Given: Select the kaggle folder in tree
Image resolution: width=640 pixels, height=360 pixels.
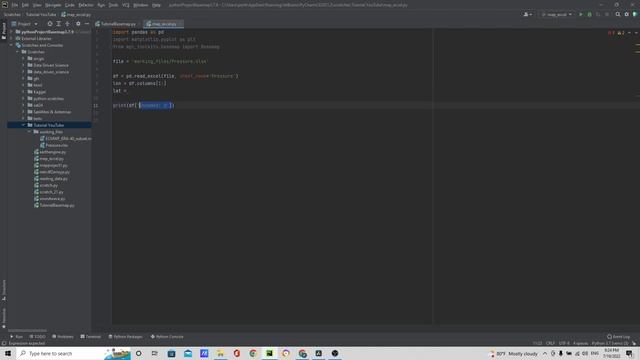Looking at the screenshot, I should point(37,92).
